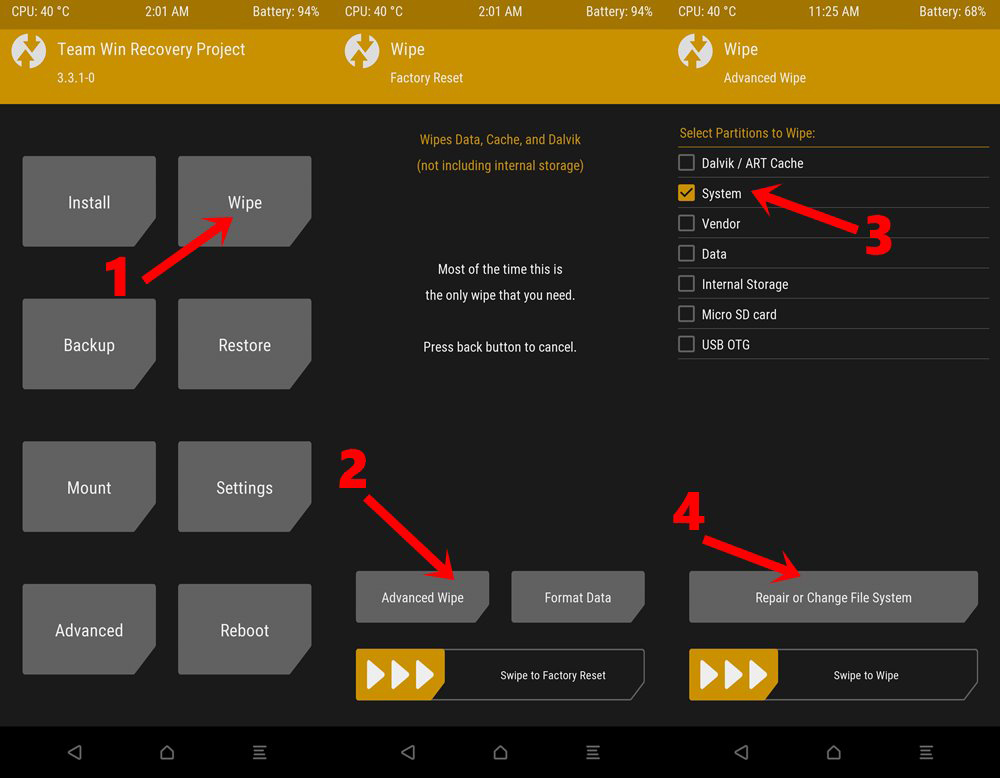The width and height of the screenshot is (1000, 778).
Task: Tap Repair or Change File System
Action: 834,597
